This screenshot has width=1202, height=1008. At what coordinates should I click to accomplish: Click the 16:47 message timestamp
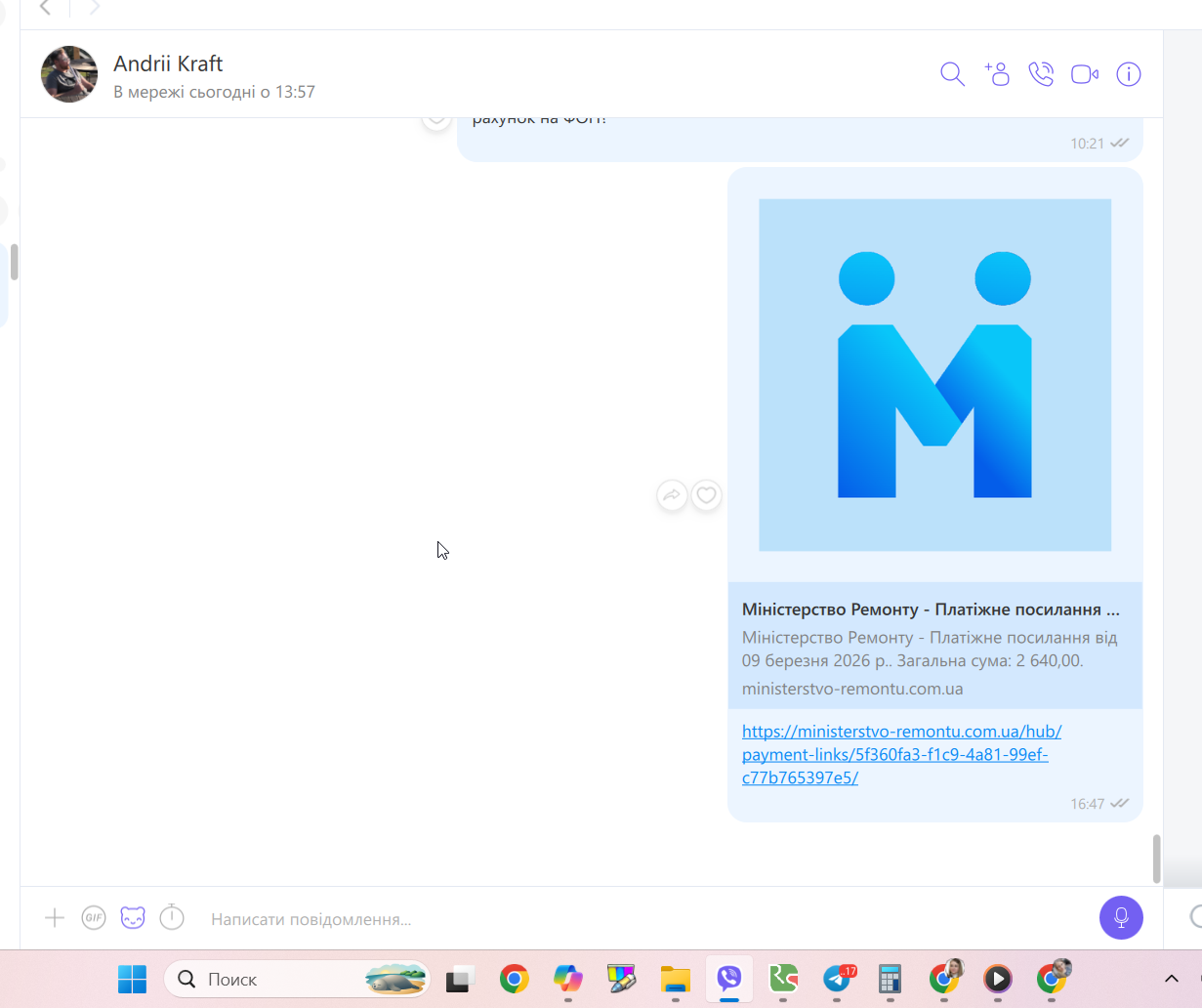pos(1087,804)
